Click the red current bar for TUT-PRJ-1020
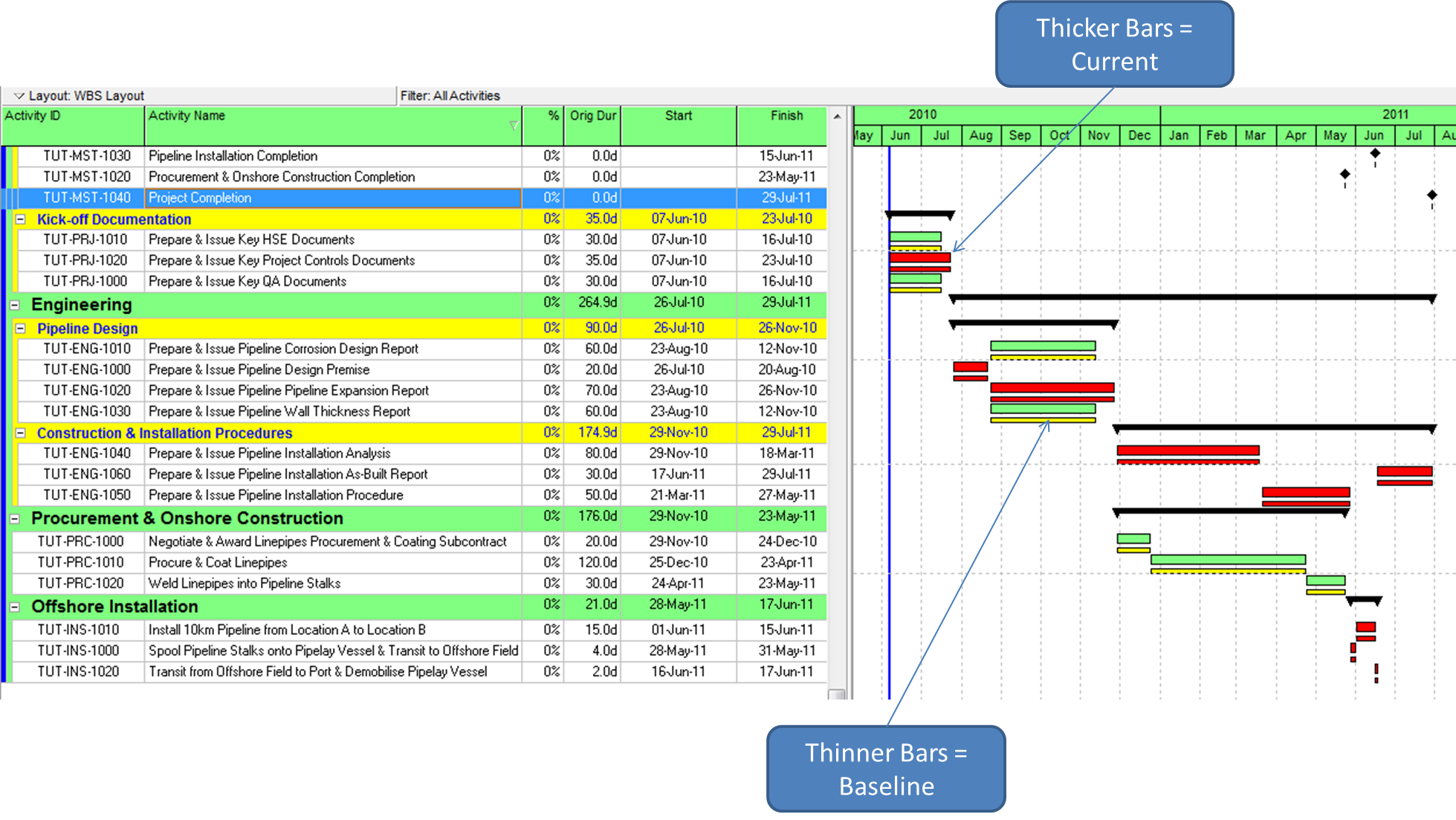This screenshot has width=1456, height=820. (x=919, y=256)
